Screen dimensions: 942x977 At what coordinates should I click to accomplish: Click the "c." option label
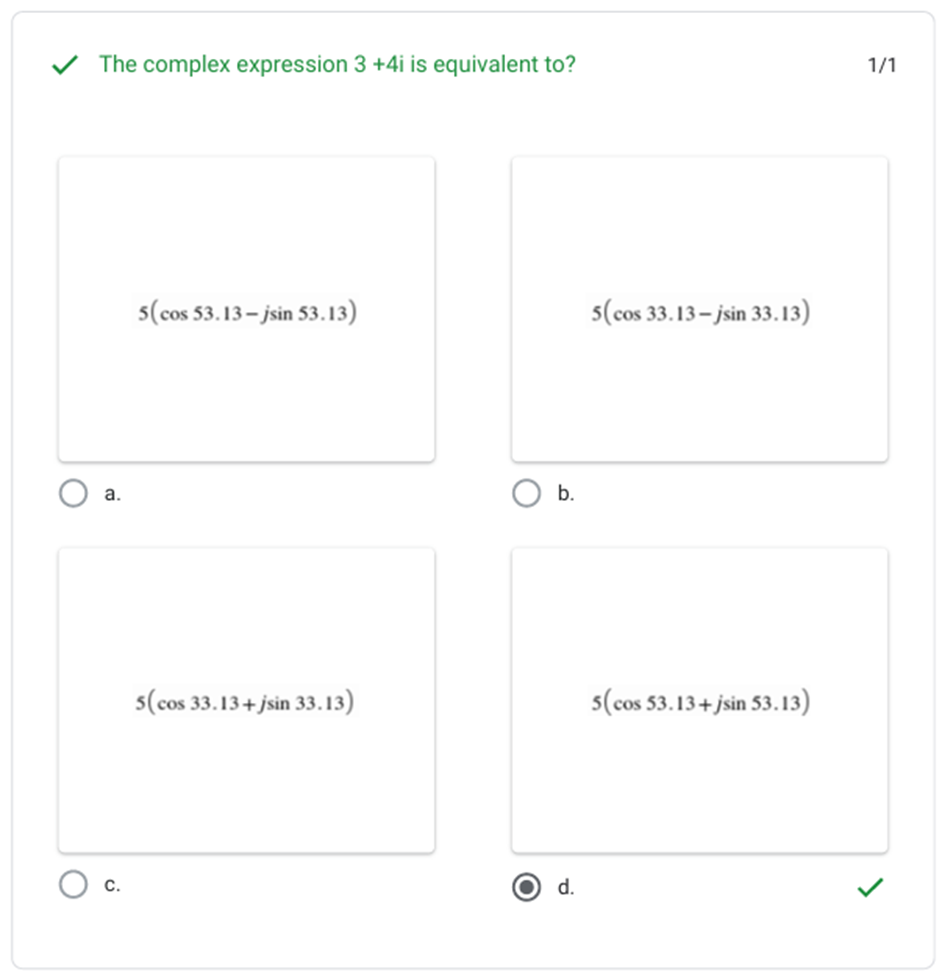pyautogui.click(x=113, y=884)
